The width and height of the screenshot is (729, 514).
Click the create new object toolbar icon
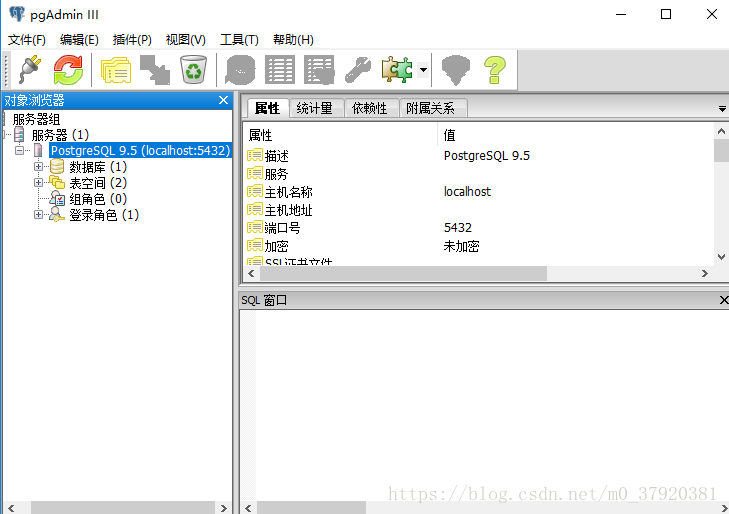[155, 70]
